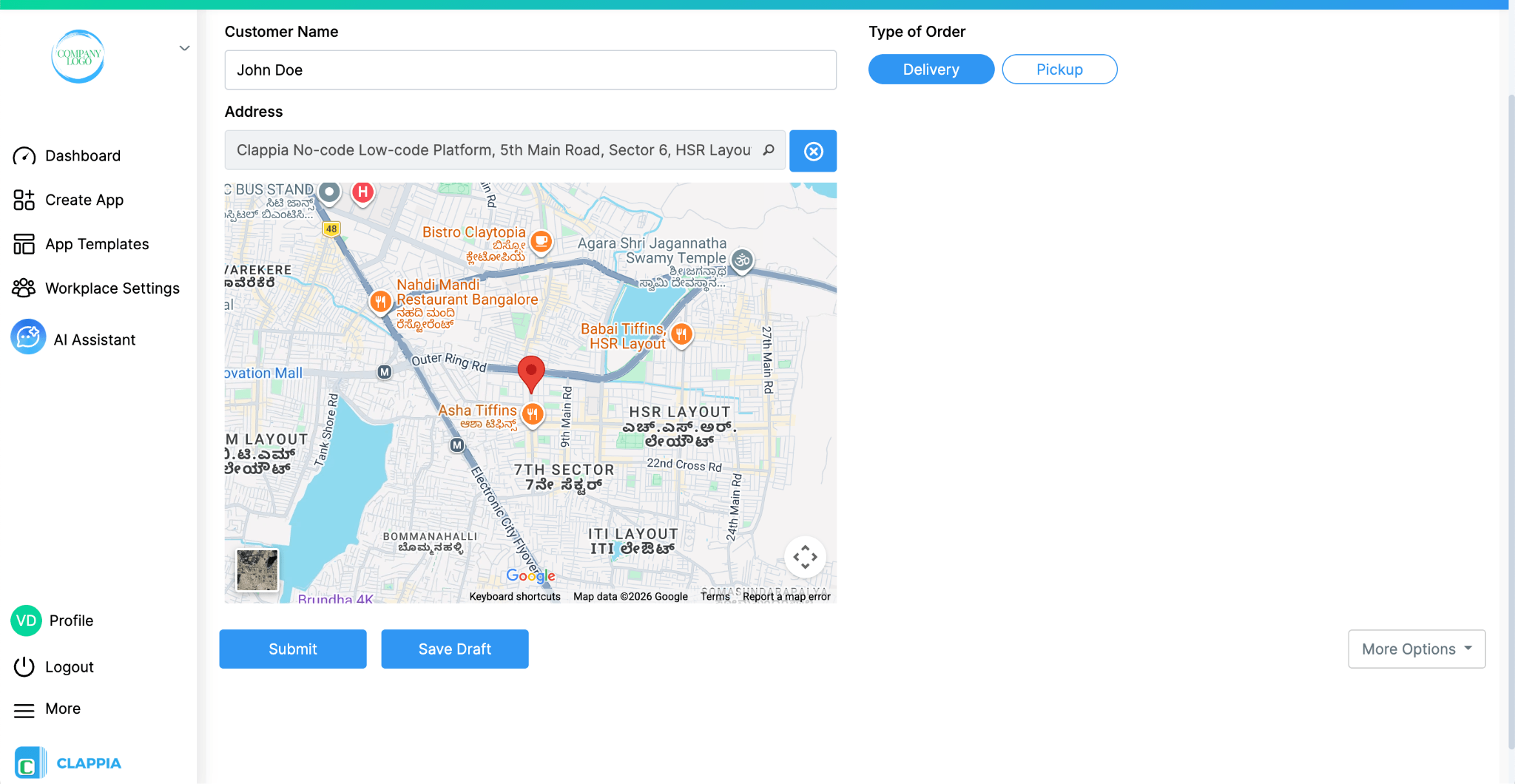Click Report a map error

click(786, 597)
